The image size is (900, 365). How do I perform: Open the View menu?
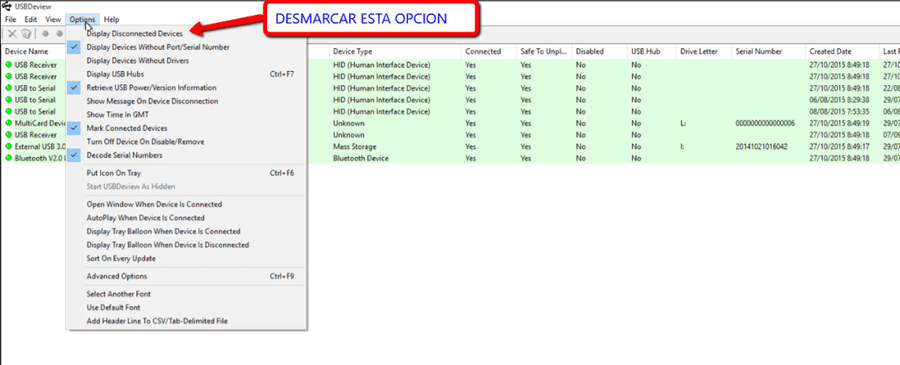point(53,20)
